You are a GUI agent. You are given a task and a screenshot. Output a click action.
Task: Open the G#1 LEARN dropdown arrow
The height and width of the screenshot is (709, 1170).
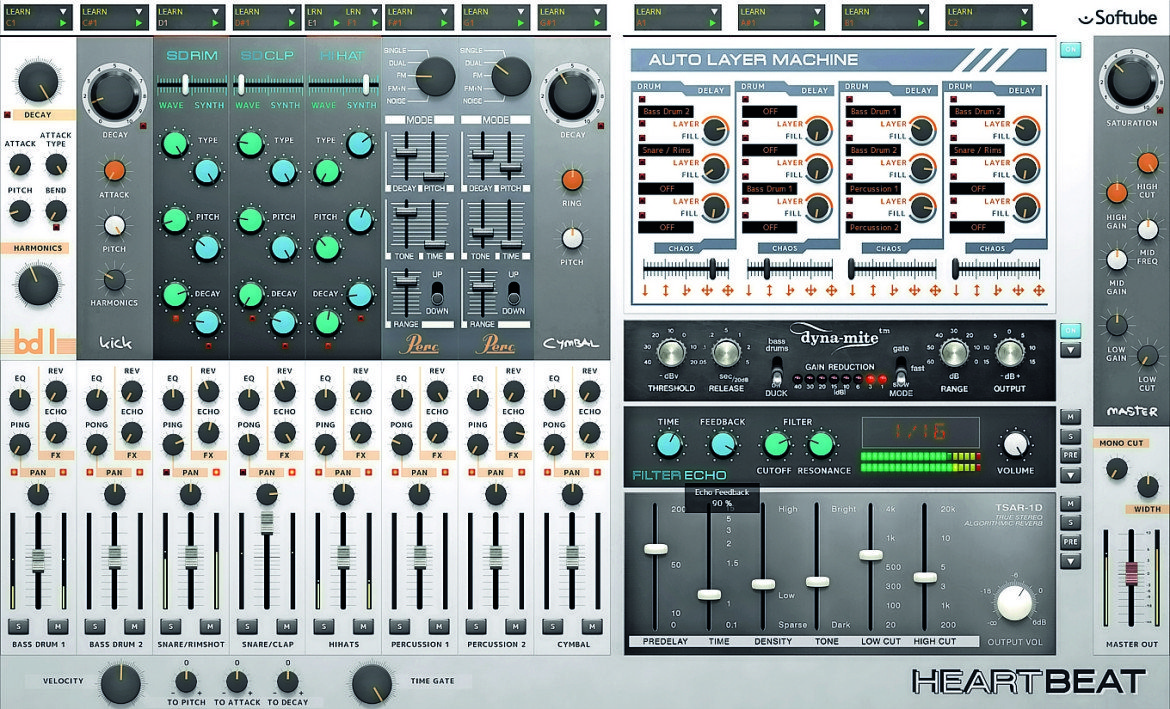point(597,12)
